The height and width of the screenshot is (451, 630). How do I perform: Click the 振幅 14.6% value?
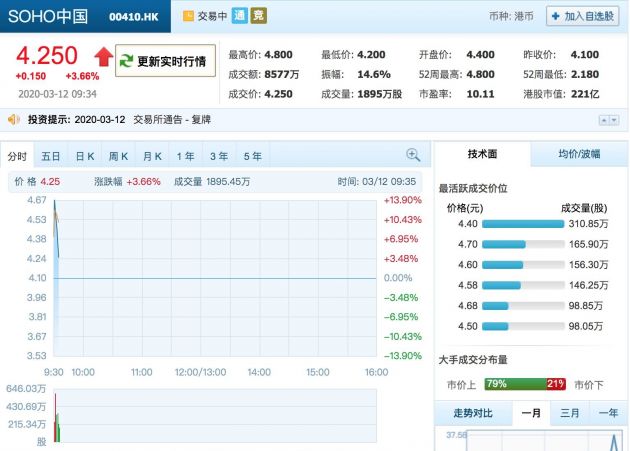tap(374, 74)
